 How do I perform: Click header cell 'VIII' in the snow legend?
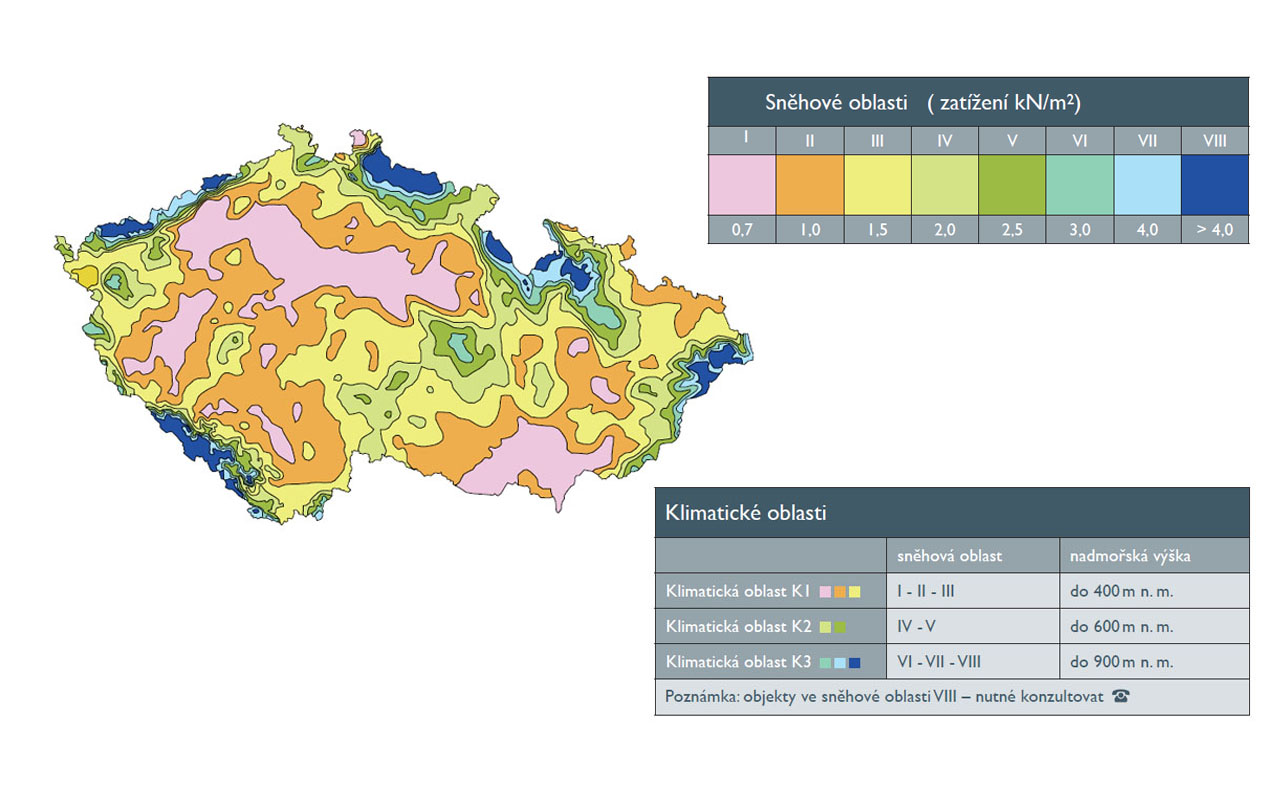1215,141
